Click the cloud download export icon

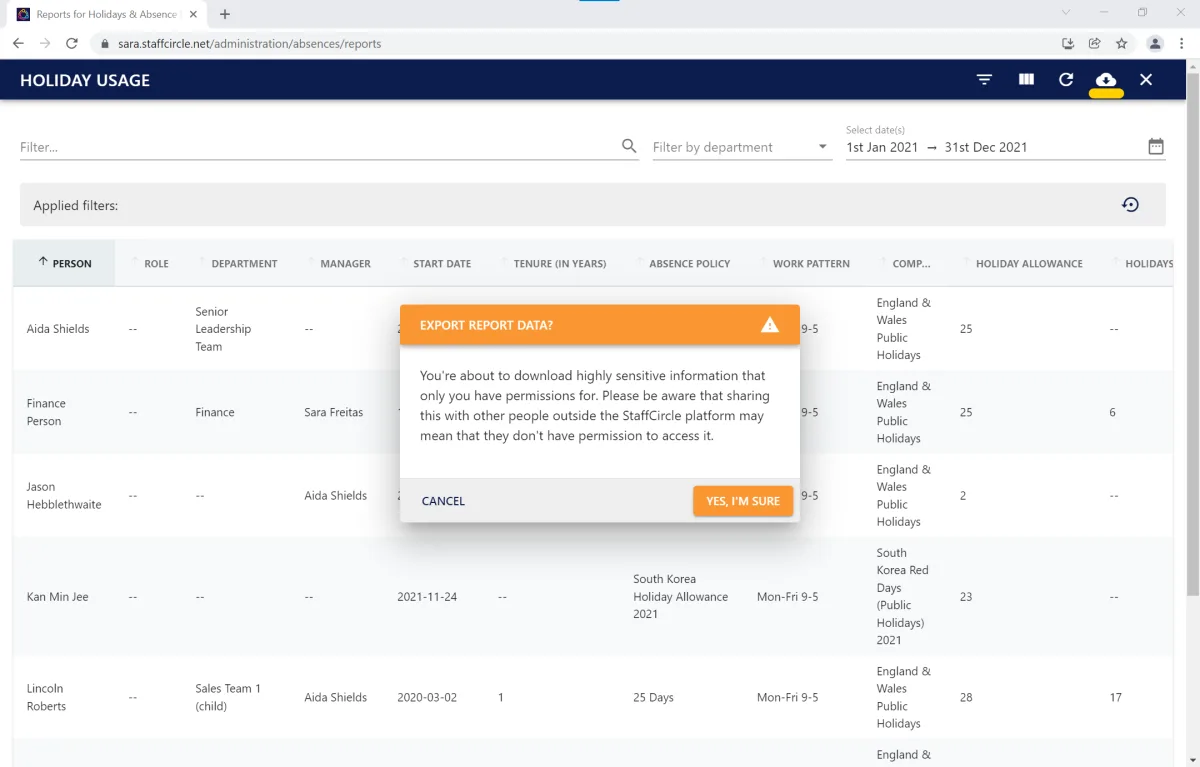[1106, 80]
